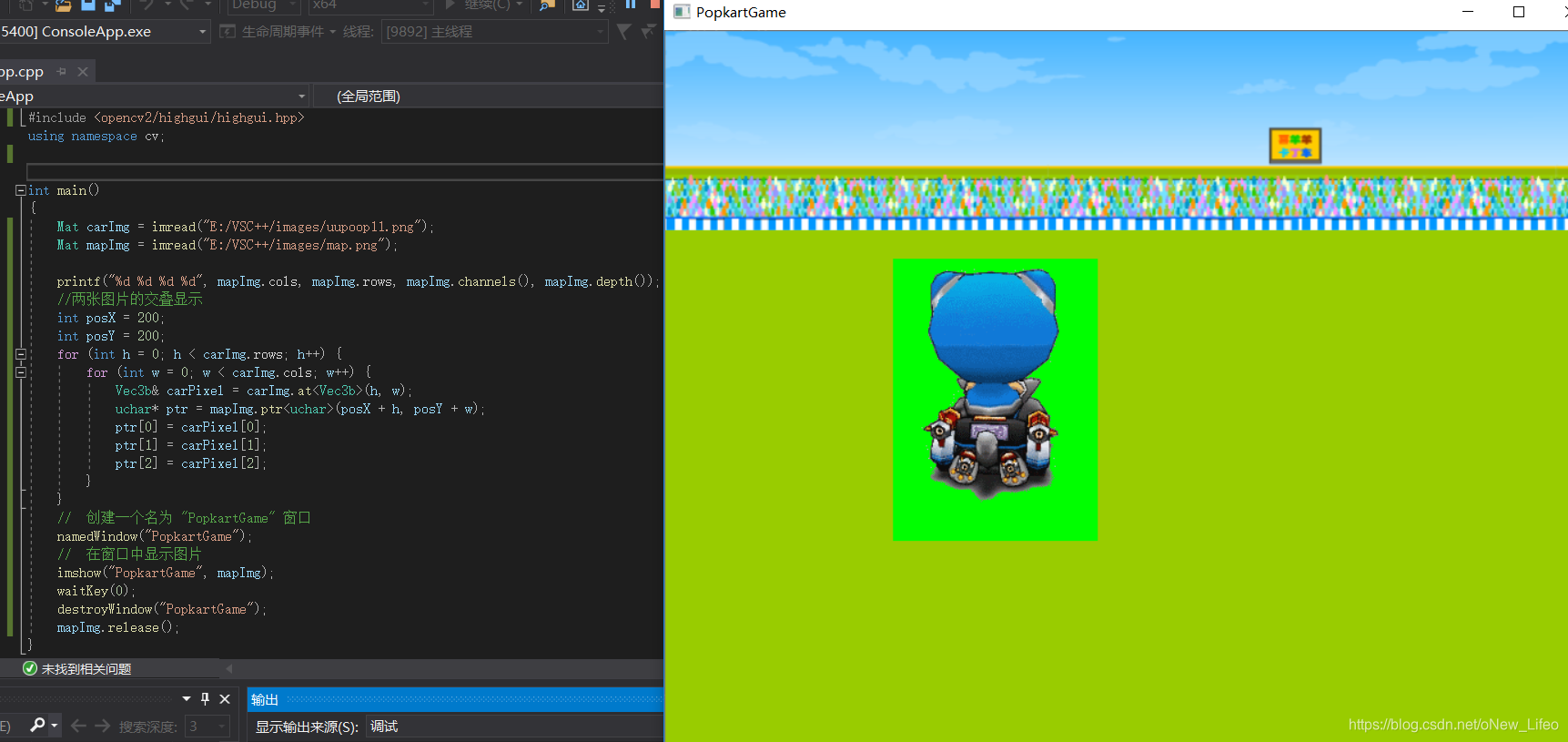Viewport: 1568px width, 742px height.
Task: Click the Stop debugging red icon
Action: 655,5
